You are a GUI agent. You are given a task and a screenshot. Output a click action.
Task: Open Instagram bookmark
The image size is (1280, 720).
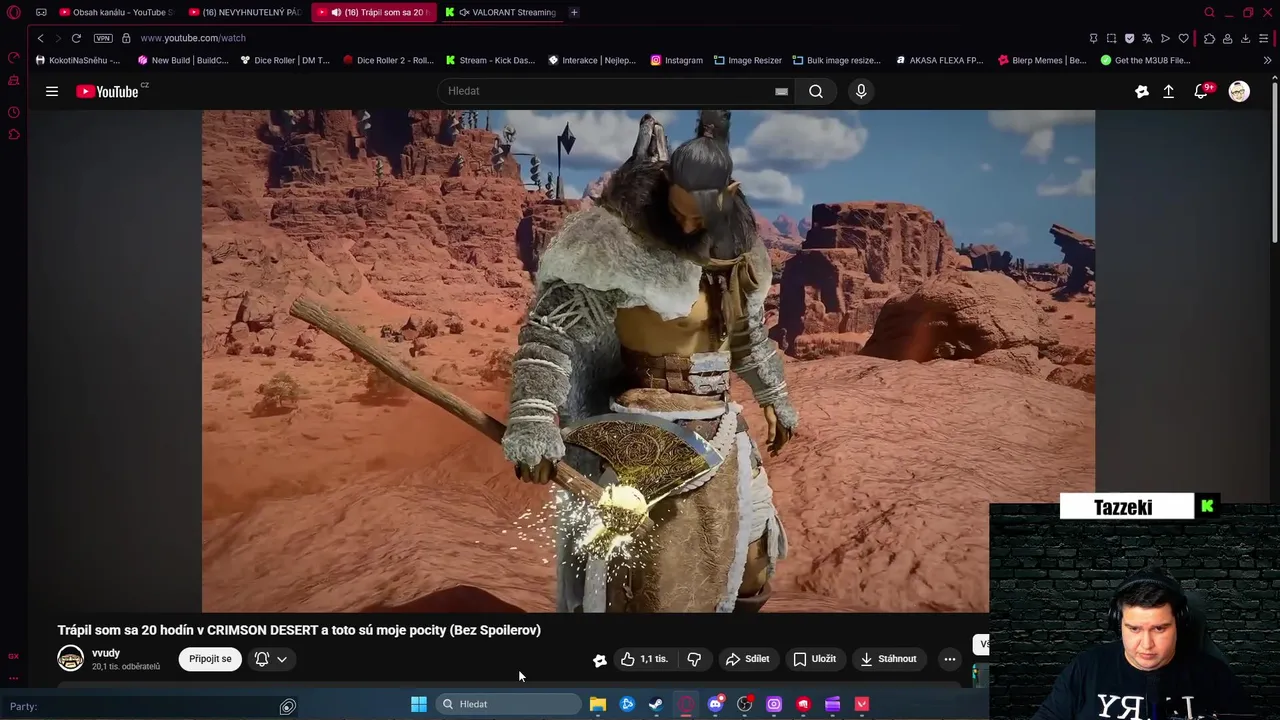coord(676,60)
